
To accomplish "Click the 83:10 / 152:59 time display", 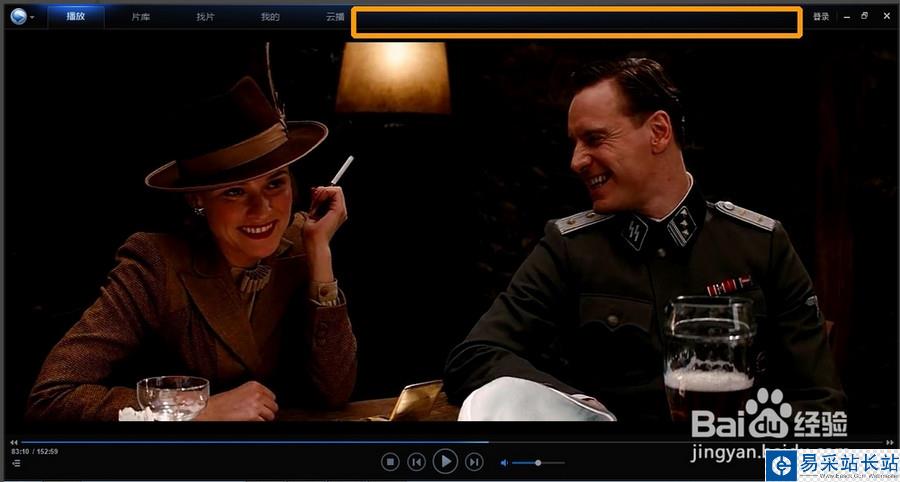I will [34, 452].
